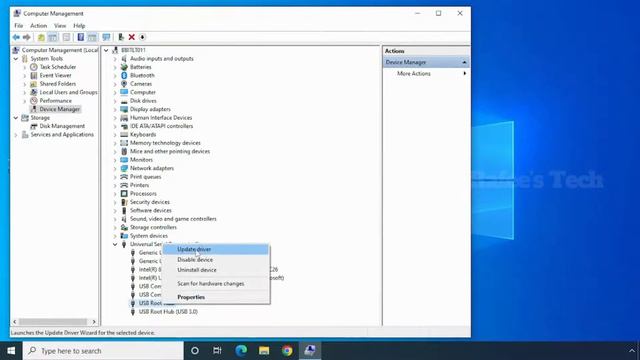Click the Performance gauge icon
The width and height of the screenshot is (640, 360).
pyautogui.click(x=34, y=101)
